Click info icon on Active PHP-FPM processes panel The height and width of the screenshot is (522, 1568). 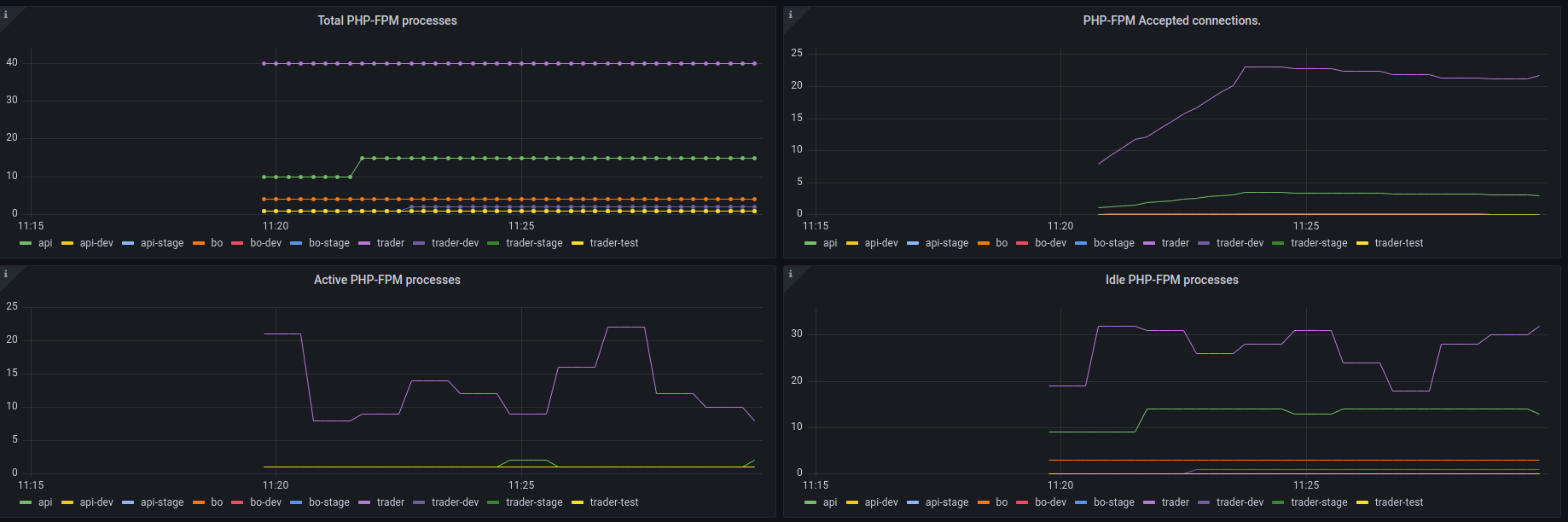coord(6,274)
